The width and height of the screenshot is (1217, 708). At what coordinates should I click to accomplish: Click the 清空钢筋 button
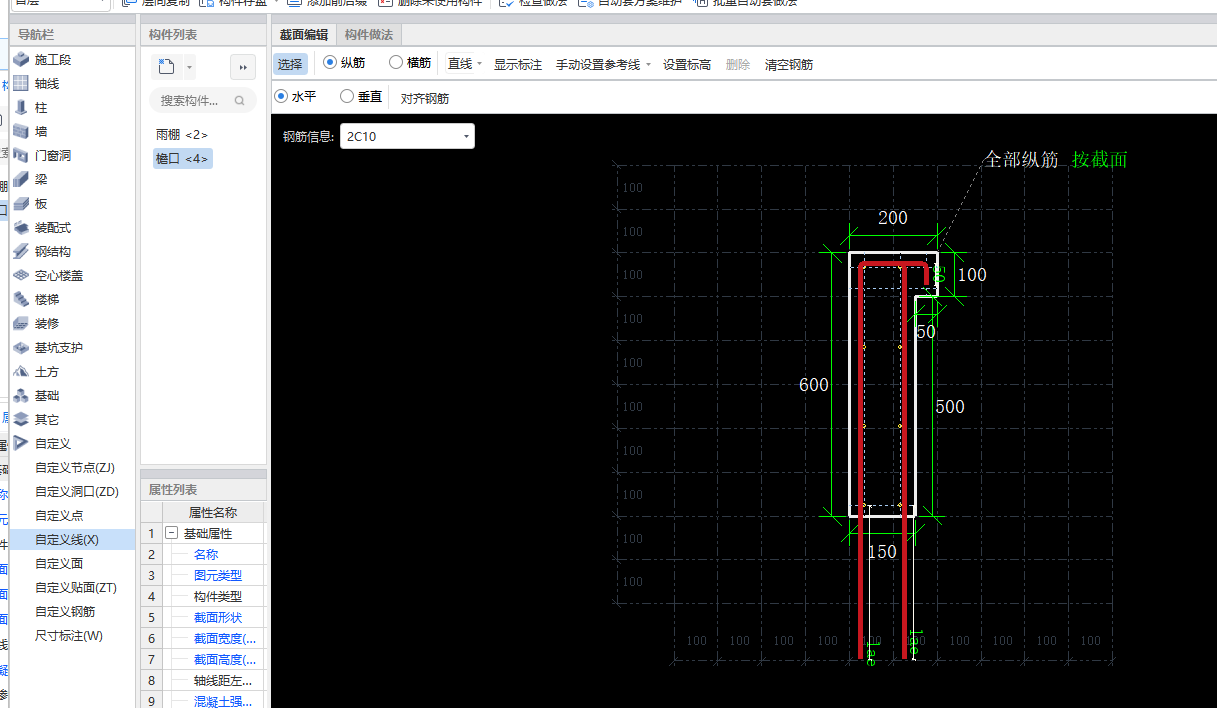point(789,64)
